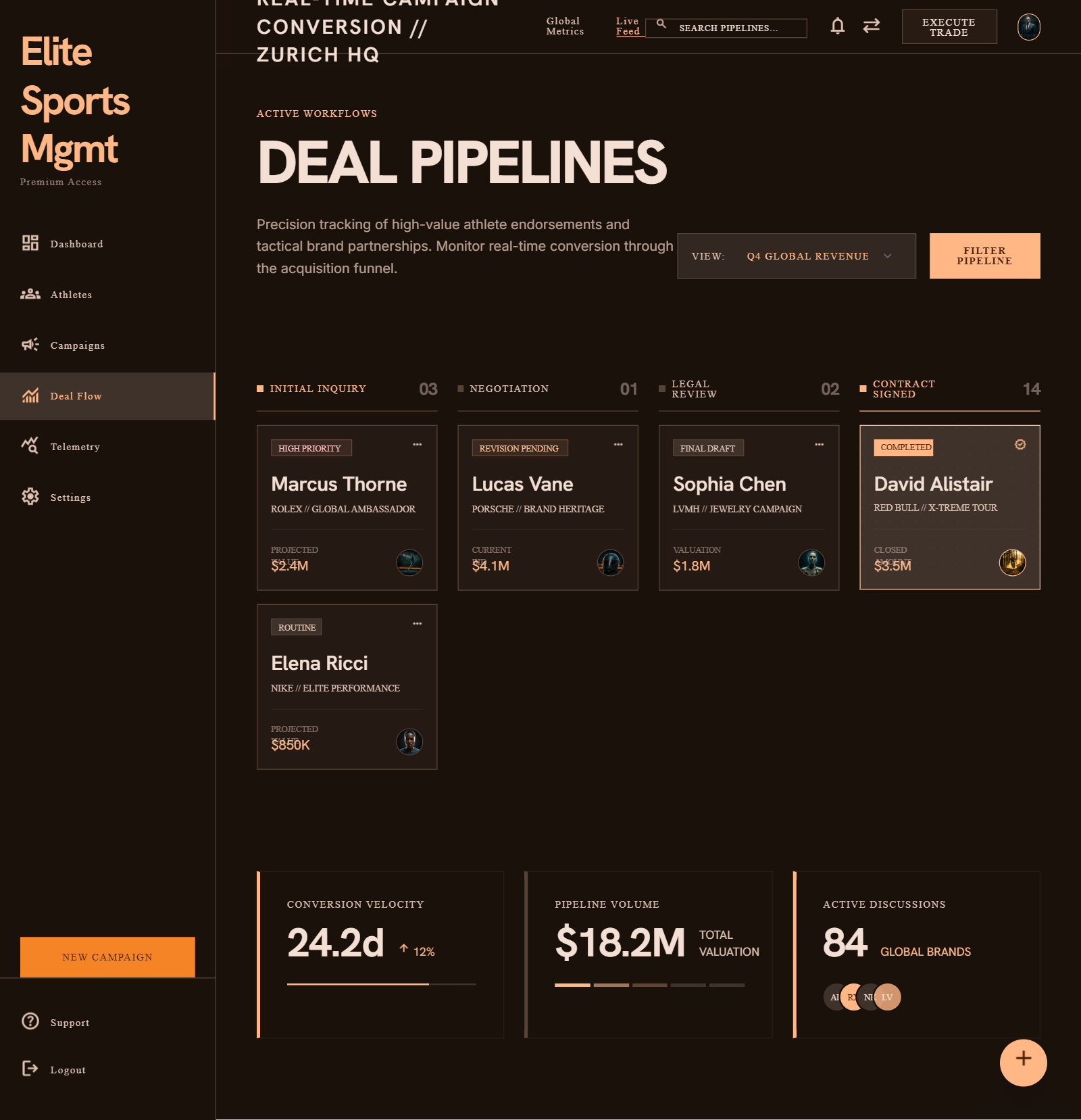Open the notifications bell

pyautogui.click(x=838, y=26)
